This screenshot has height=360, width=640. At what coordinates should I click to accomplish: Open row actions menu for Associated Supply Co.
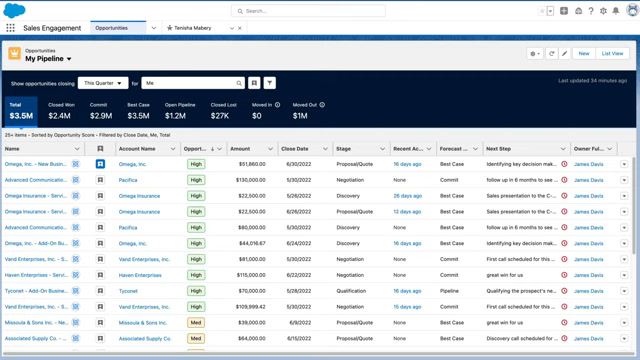tap(624, 338)
